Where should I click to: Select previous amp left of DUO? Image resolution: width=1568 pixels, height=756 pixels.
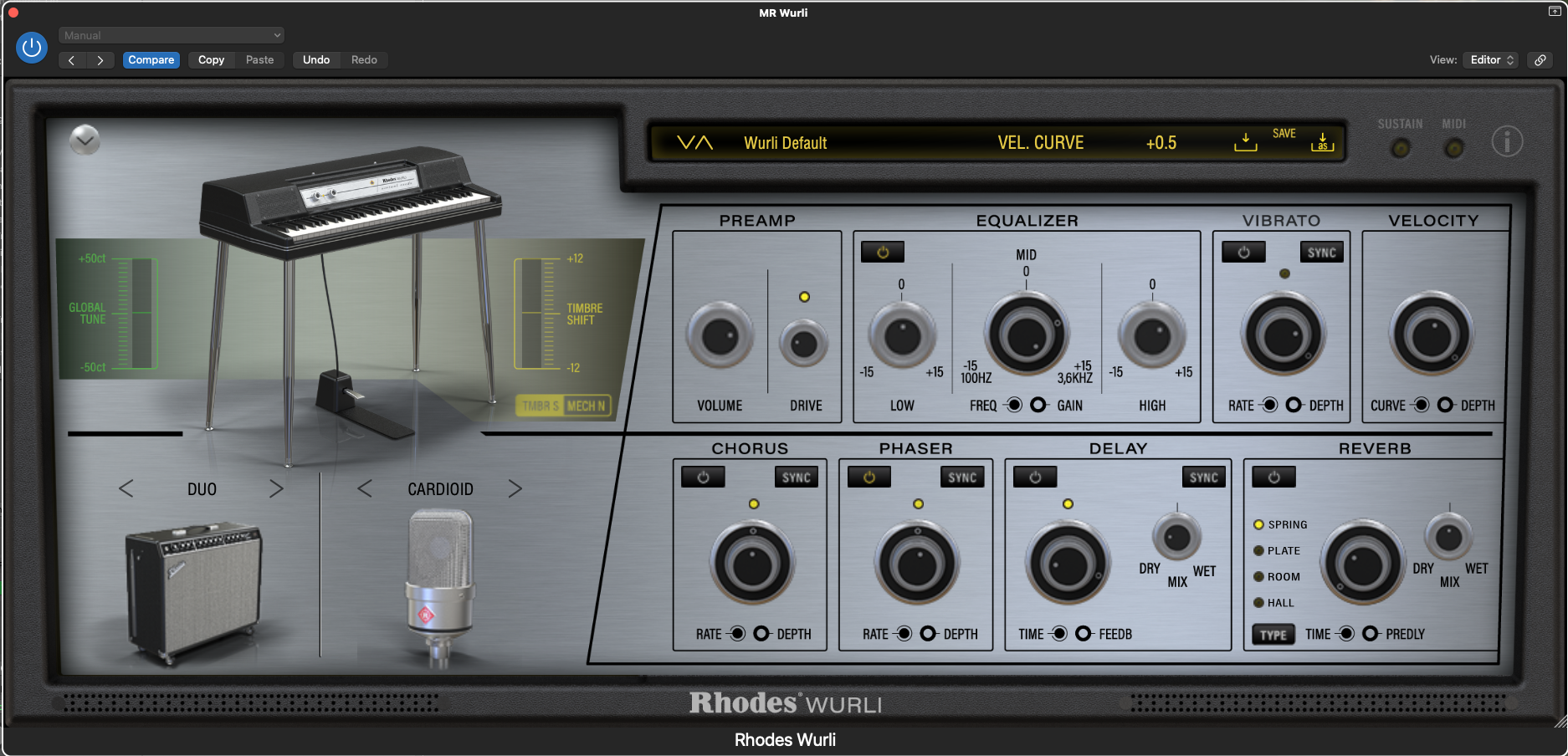126,488
